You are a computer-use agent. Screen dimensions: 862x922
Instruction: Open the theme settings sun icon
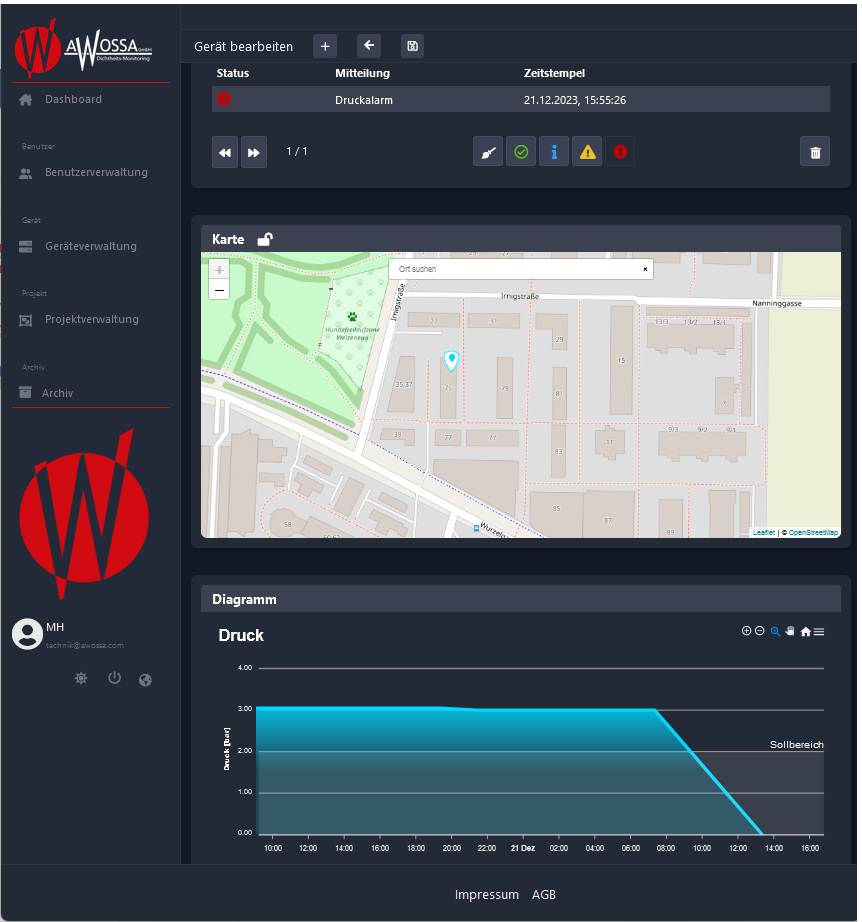(81, 679)
